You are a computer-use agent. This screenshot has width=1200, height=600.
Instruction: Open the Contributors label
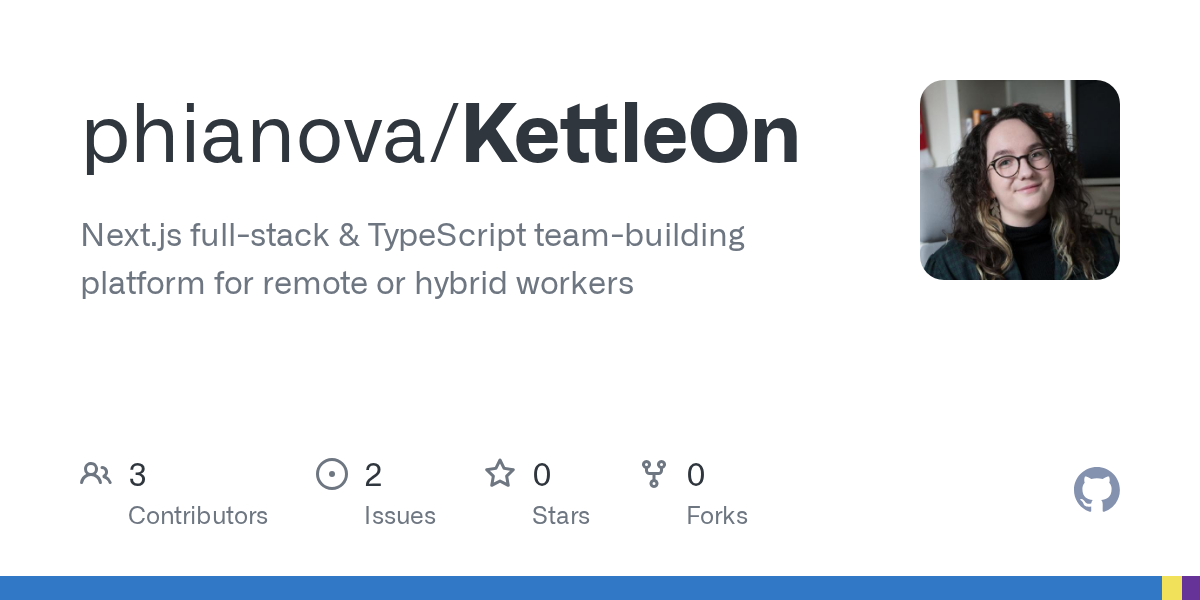[x=198, y=516]
